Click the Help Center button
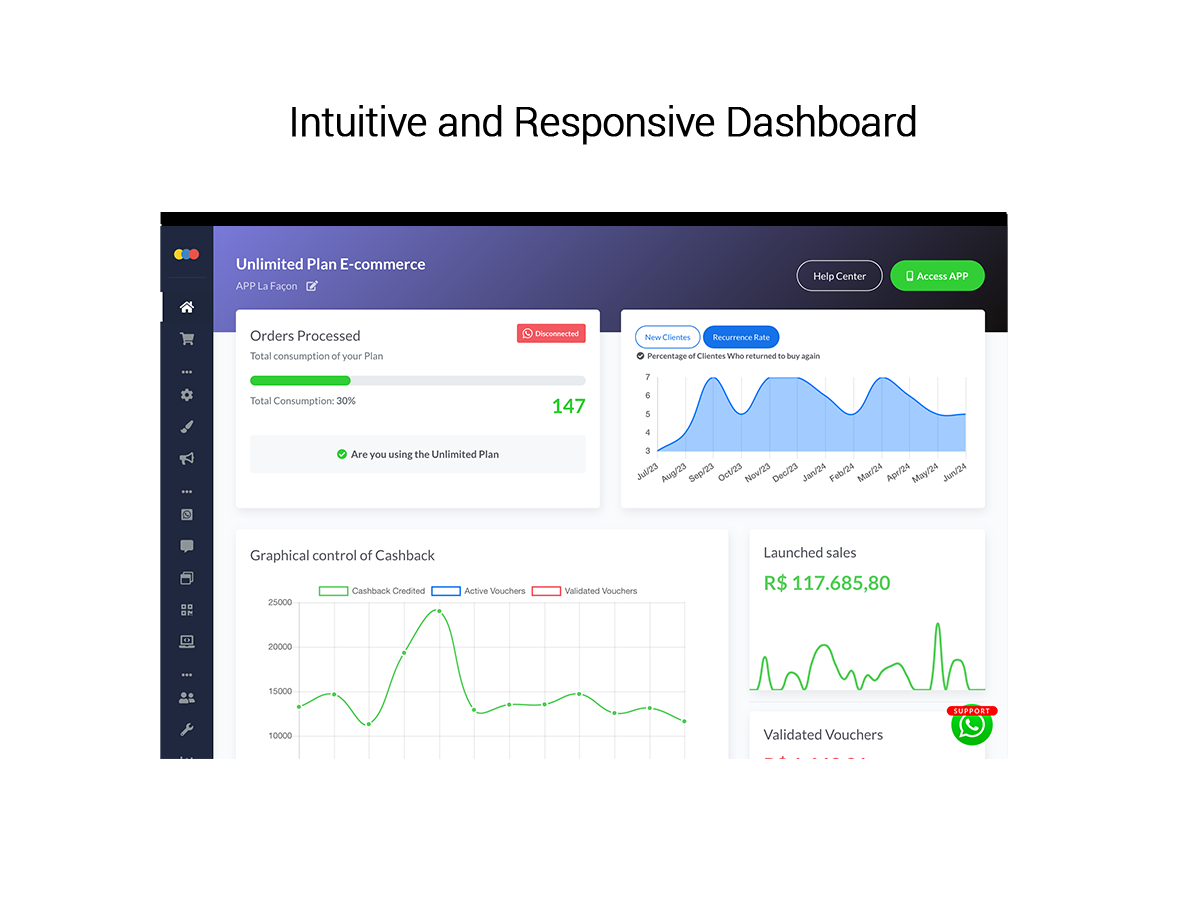The height and width of the screenshot is (900, 1200). tap(839, 276)
